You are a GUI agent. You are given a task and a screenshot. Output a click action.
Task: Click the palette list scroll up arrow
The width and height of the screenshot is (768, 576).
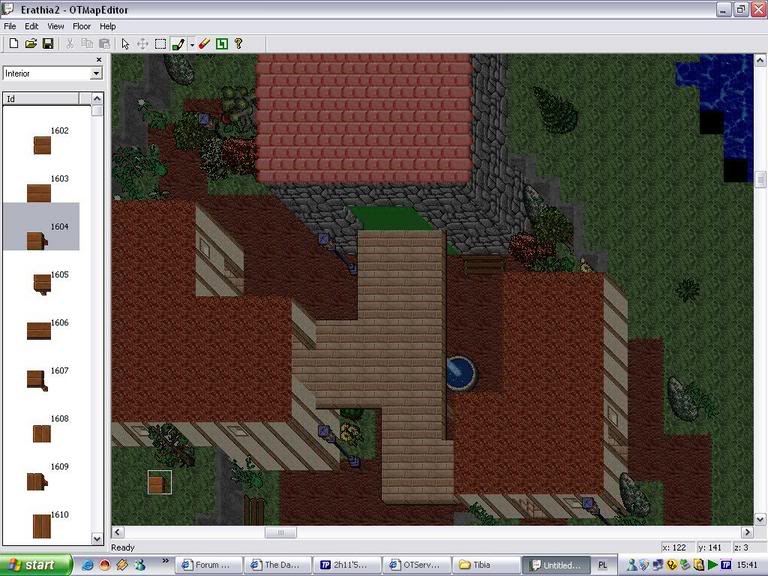coord(97,98)
